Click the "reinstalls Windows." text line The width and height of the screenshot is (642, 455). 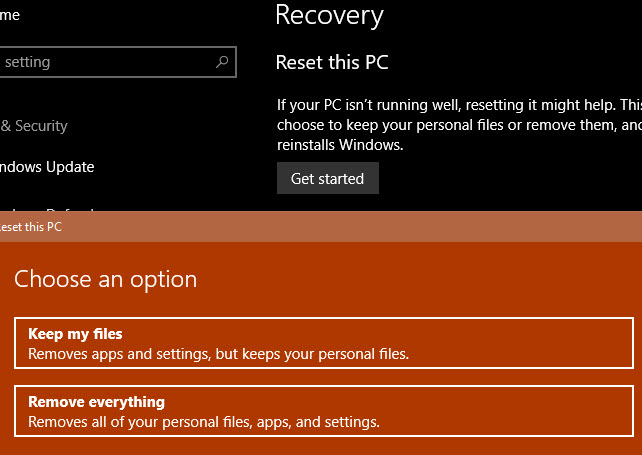339,145
